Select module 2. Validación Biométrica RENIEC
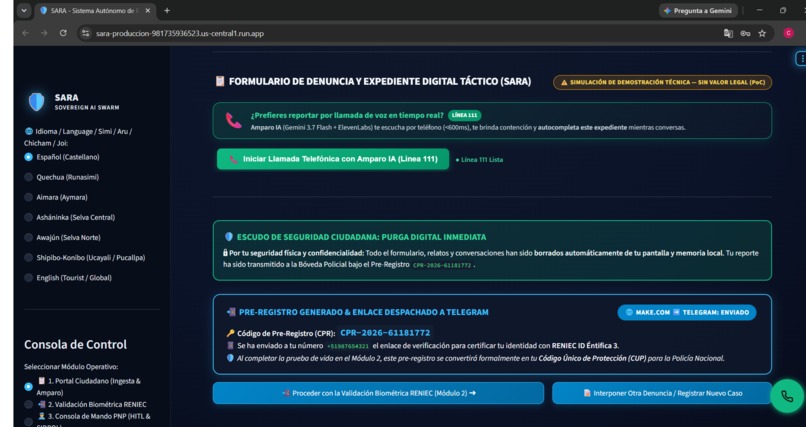806x427 pixels. click(85, 404)
